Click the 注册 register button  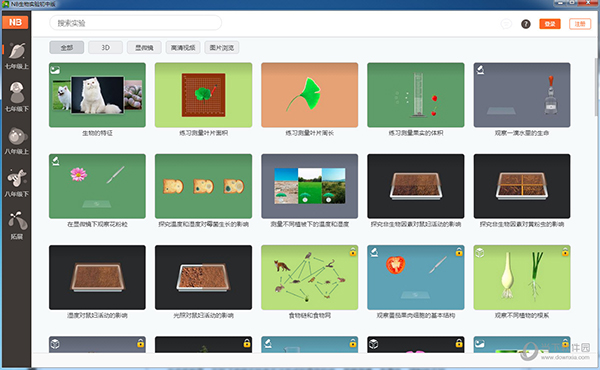[580, 24]
